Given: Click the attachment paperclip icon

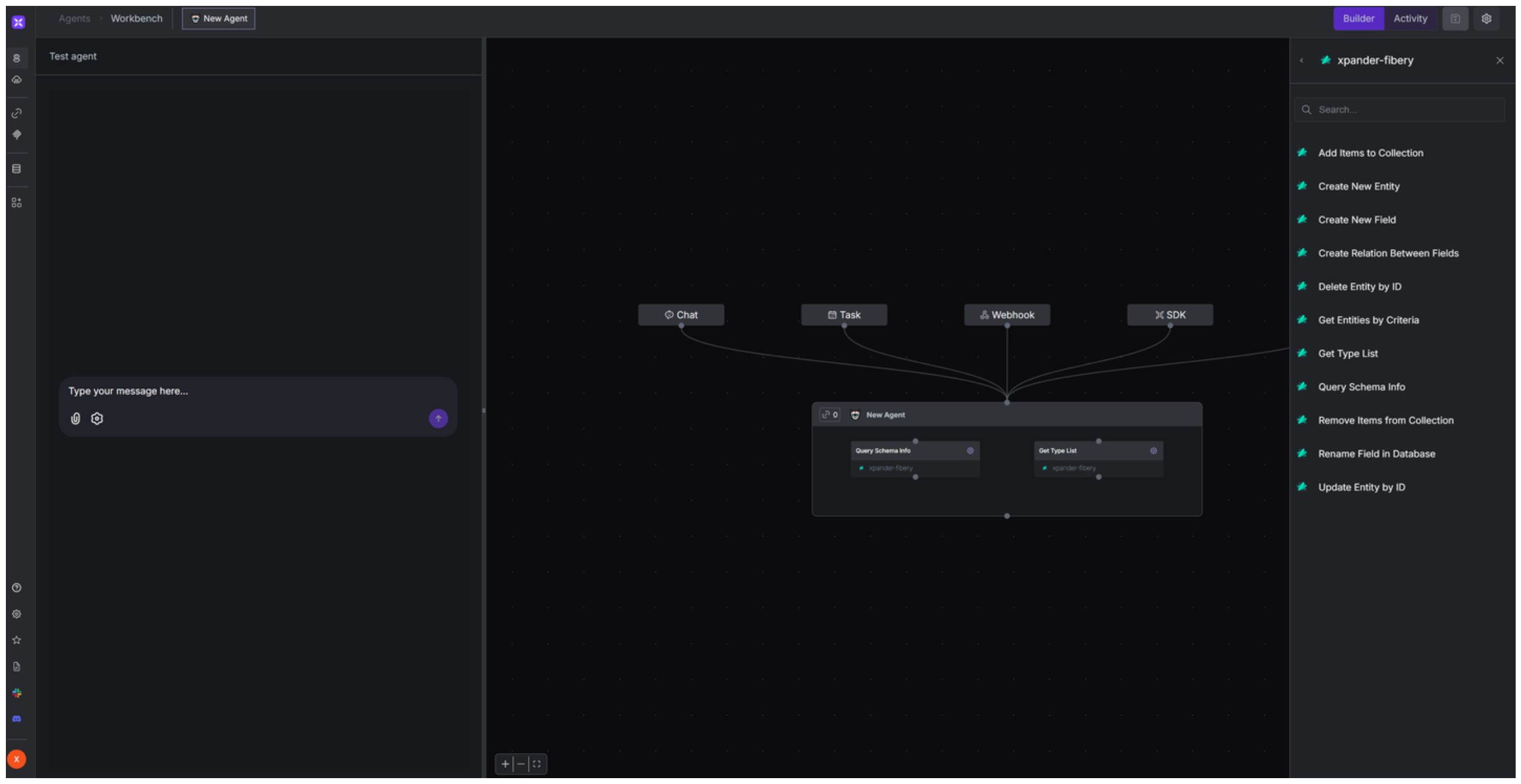Looking at the screenshot, I should pyautogui.click(x=75, y=419).
